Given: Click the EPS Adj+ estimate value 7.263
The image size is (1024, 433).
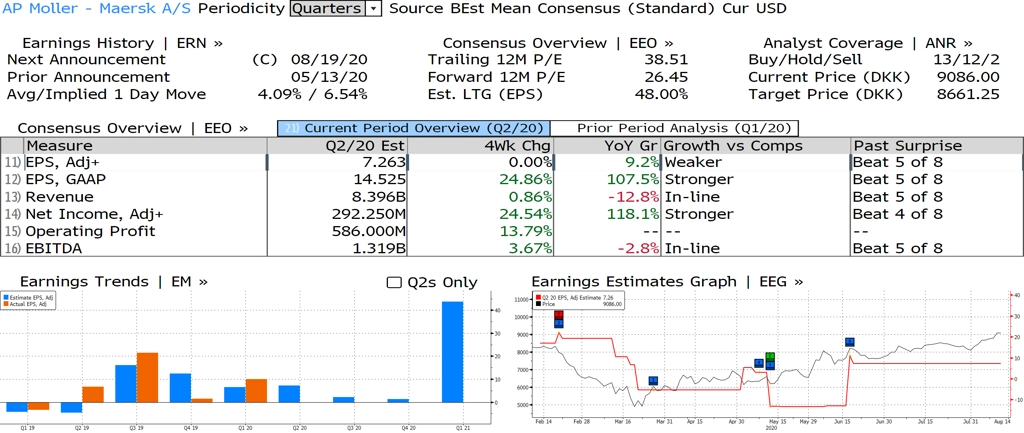Looking at the screenshot, I should pos(385,162).
